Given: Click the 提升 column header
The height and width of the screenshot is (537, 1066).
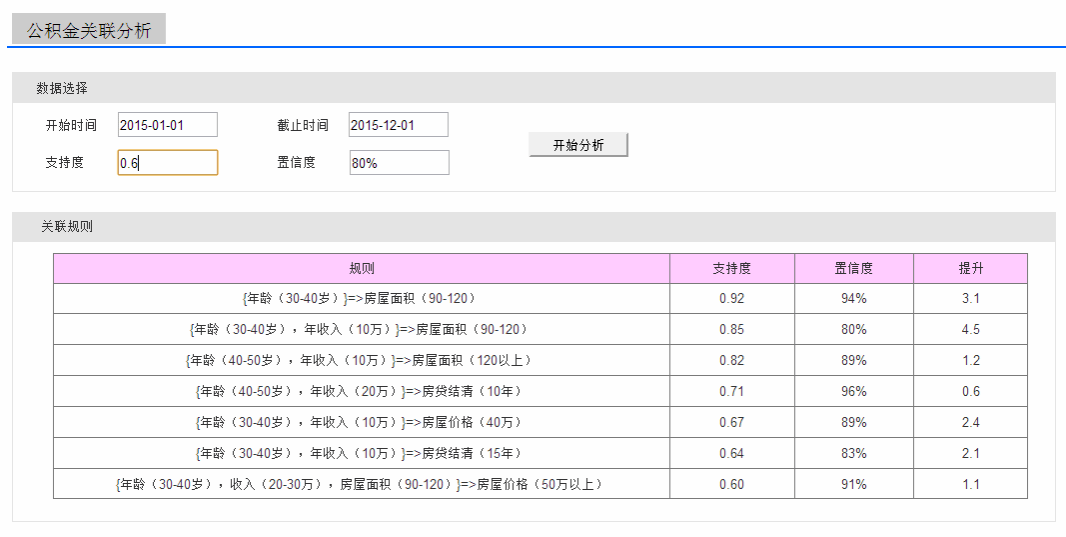Looking at the screenshot, I should tap(970, 269).
